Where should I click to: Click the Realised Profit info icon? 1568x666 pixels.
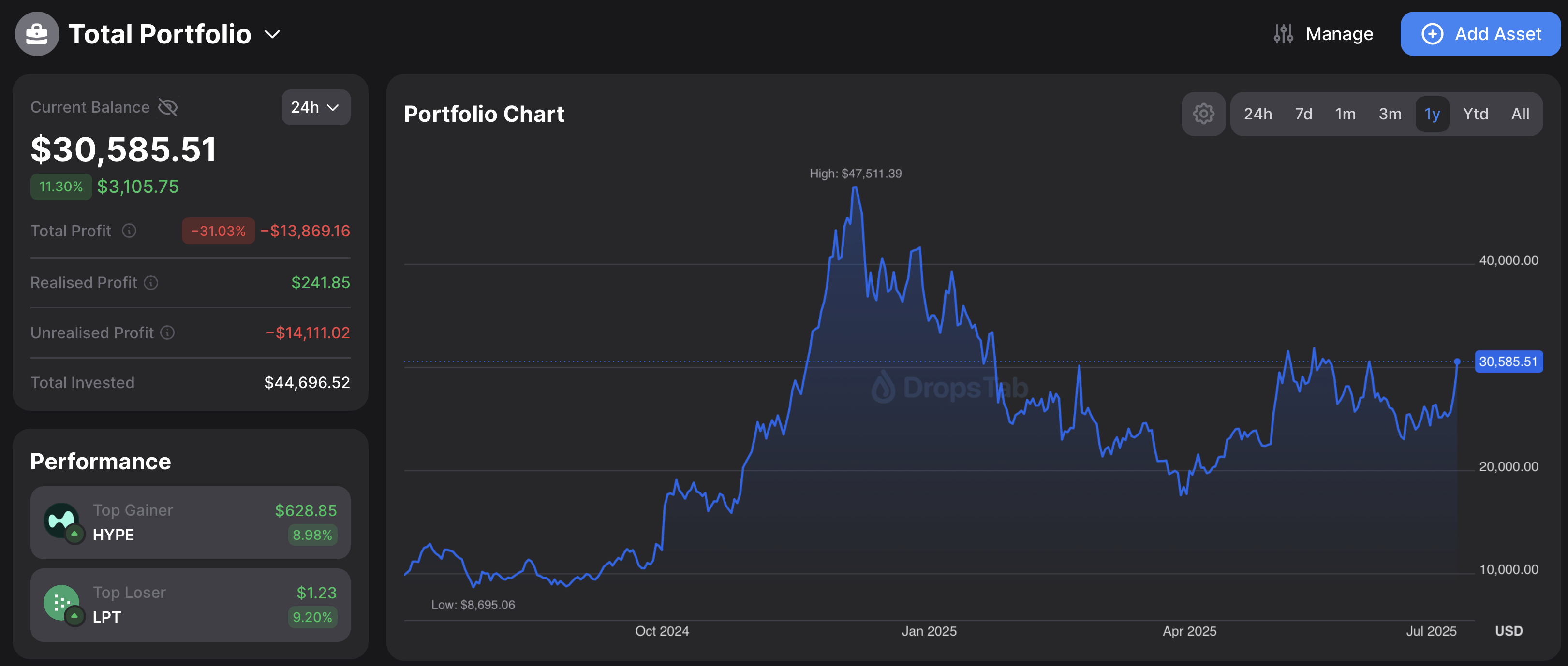pos(151,283)
